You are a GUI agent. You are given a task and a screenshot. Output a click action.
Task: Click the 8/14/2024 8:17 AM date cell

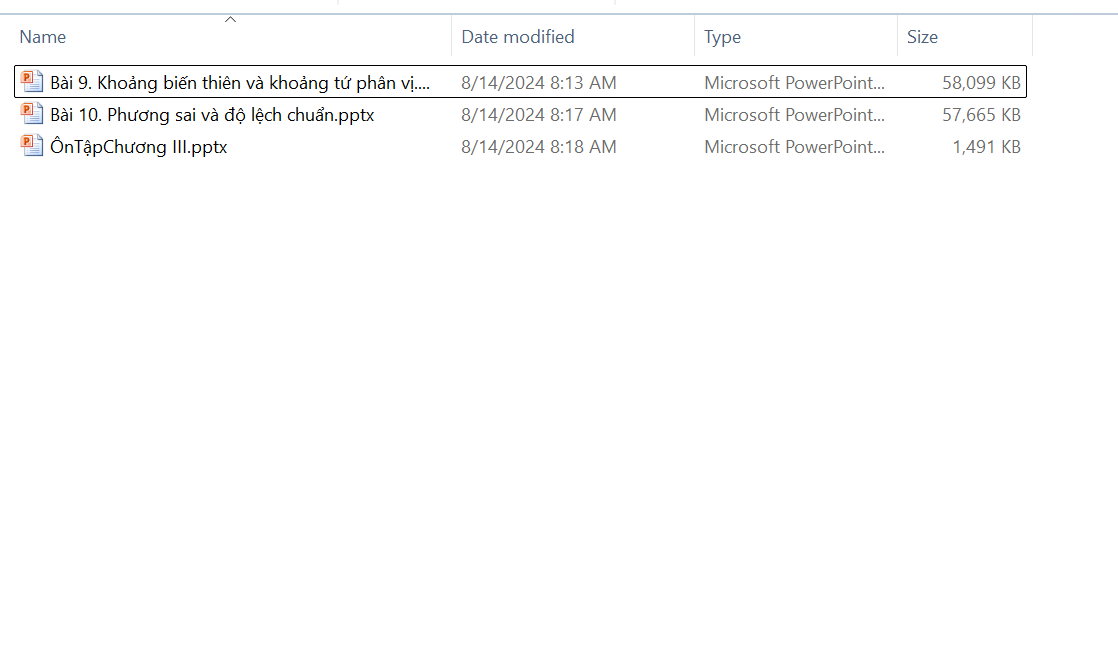pyautogui.click(x=538, y=115)
